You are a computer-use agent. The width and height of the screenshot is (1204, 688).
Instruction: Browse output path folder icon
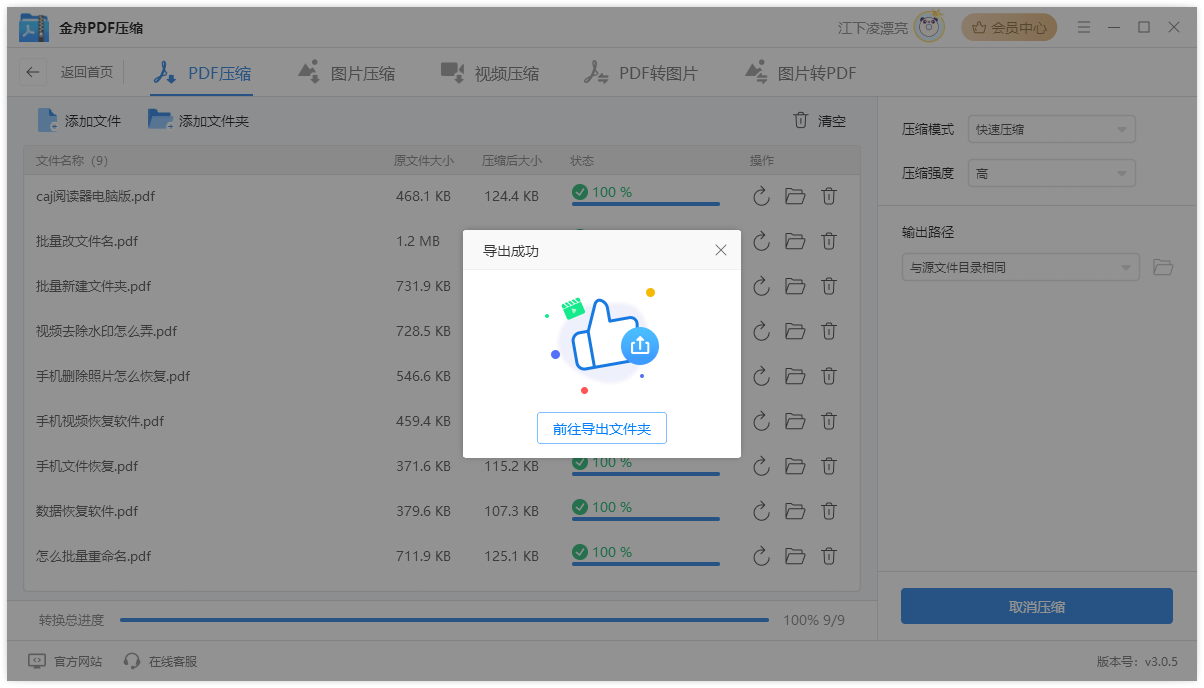pyautogui.click(x=1162, y=268)
